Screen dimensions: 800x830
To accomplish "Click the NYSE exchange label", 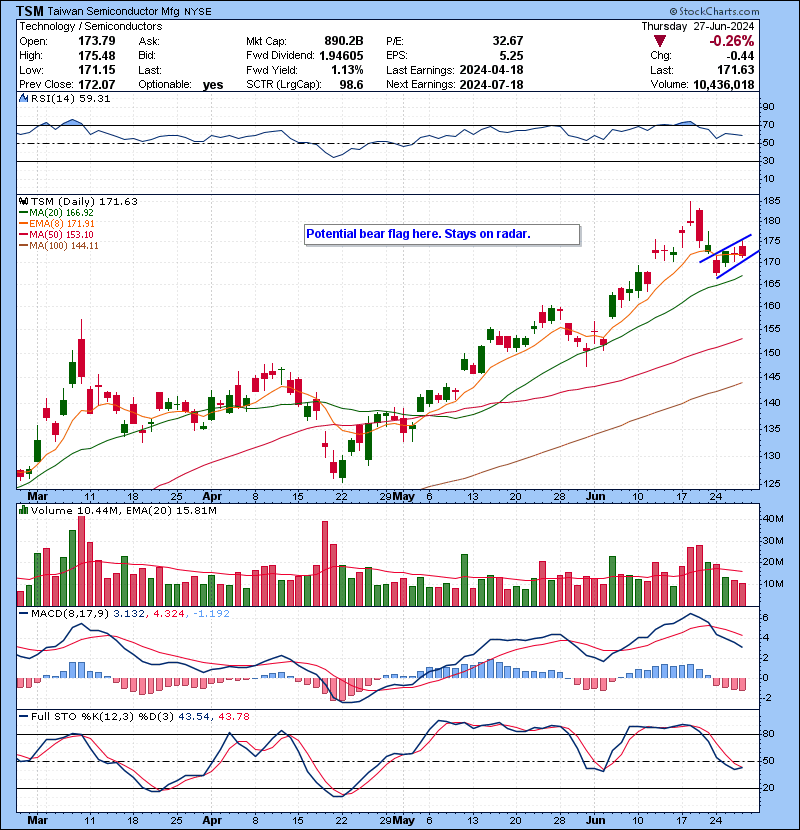I will click(x=197, y=12).
